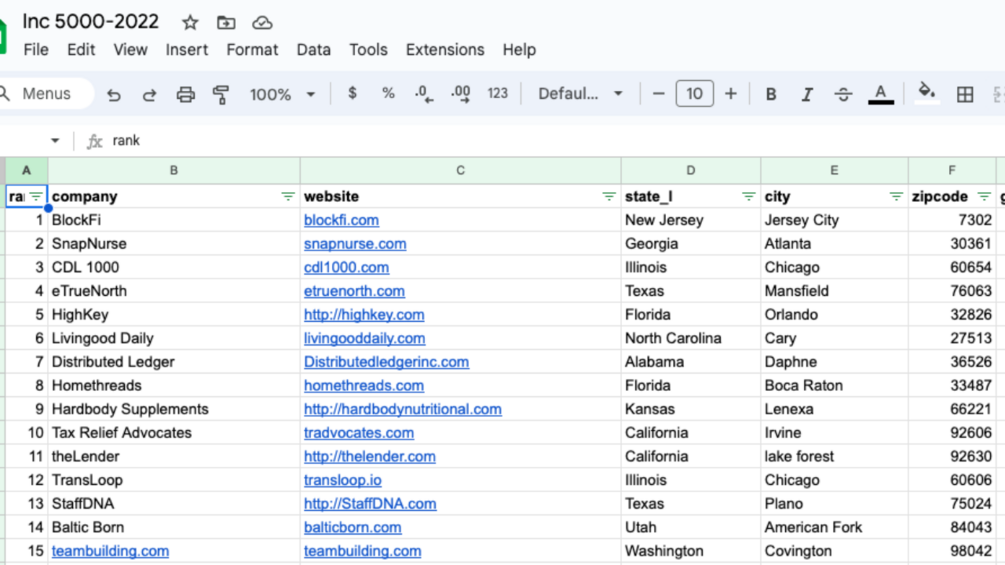Toggle strikethrough formatting
The height and width of the screenshot is (565, 1005).
[843, 94]
